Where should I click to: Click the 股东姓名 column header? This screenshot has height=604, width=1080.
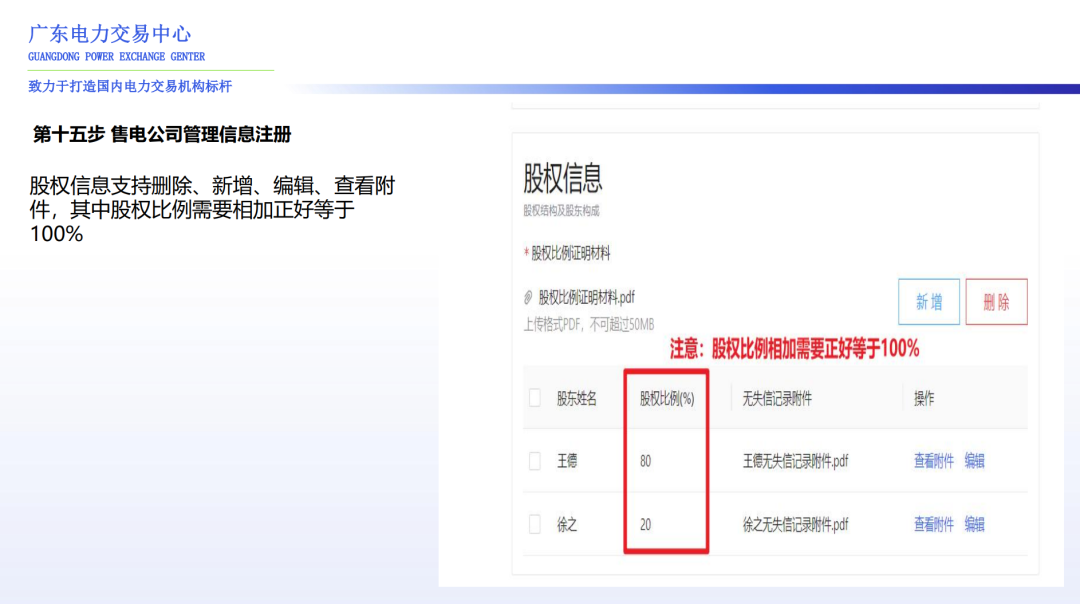[575, 398]
